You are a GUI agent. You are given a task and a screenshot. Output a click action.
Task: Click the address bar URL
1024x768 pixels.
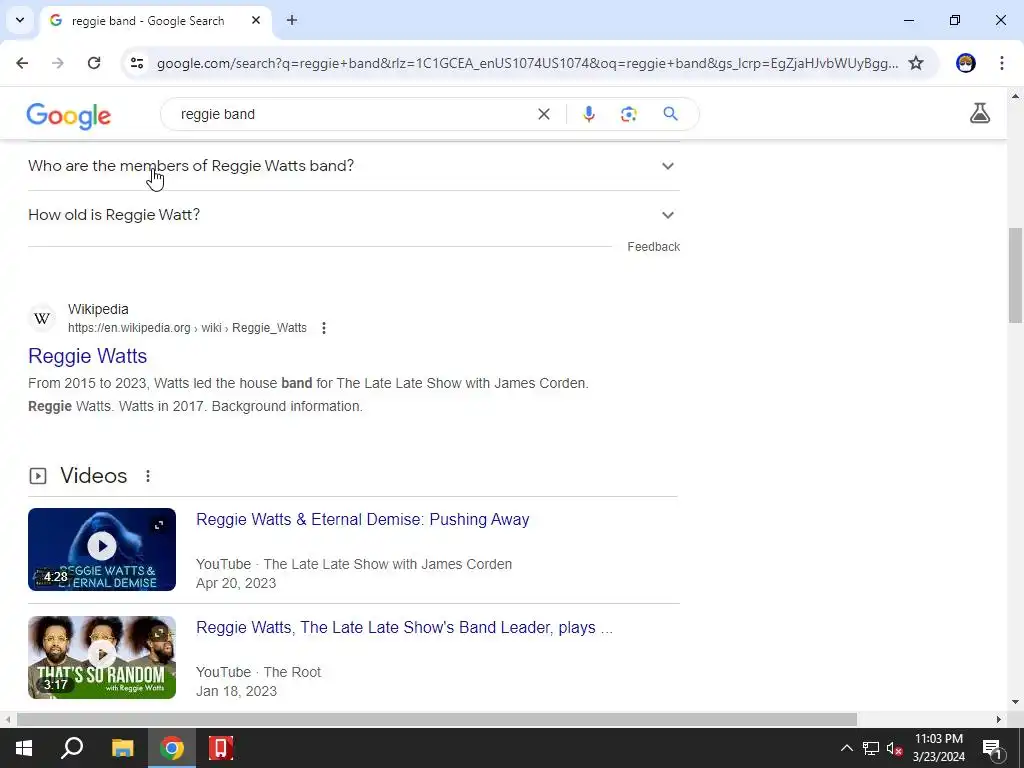[527, 63]
